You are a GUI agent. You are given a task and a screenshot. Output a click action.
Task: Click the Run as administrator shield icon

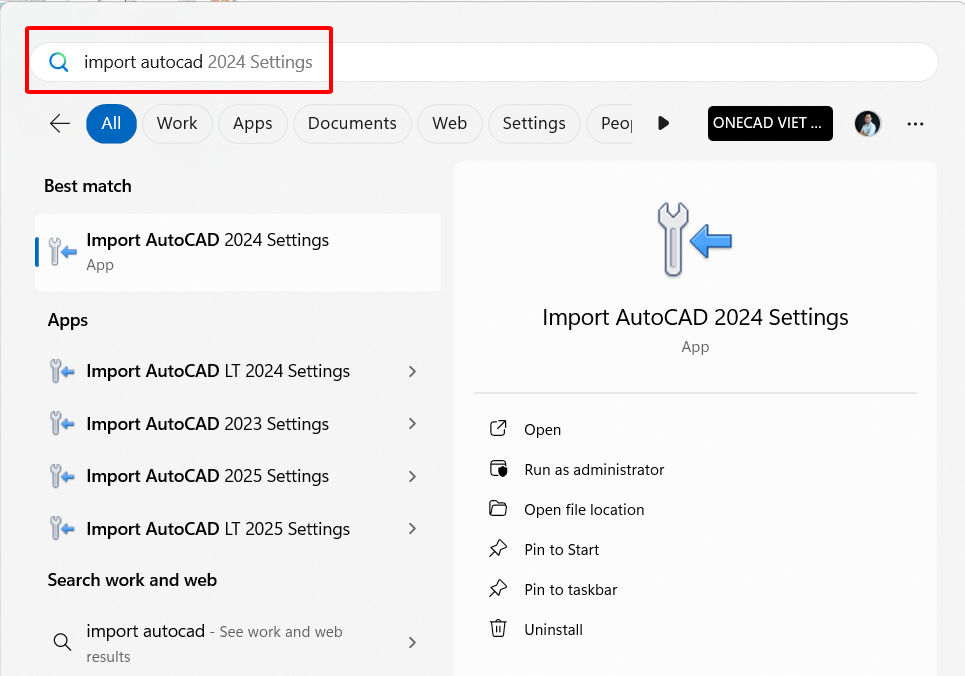click(x=499, y=469)
